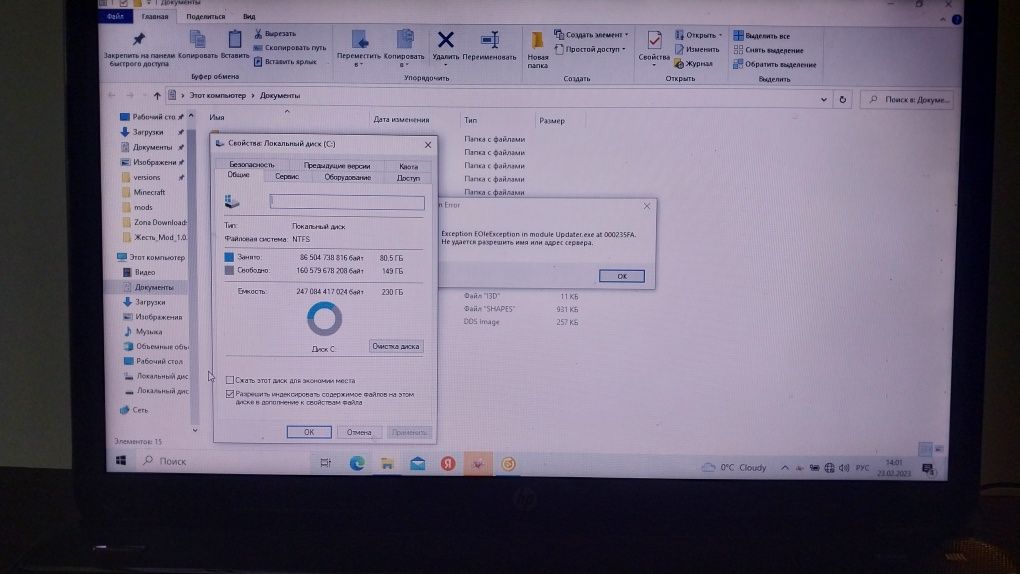Open the Sharing (Доступ) tab
This screenshot has width=1020, height=574.
point(409,178)
